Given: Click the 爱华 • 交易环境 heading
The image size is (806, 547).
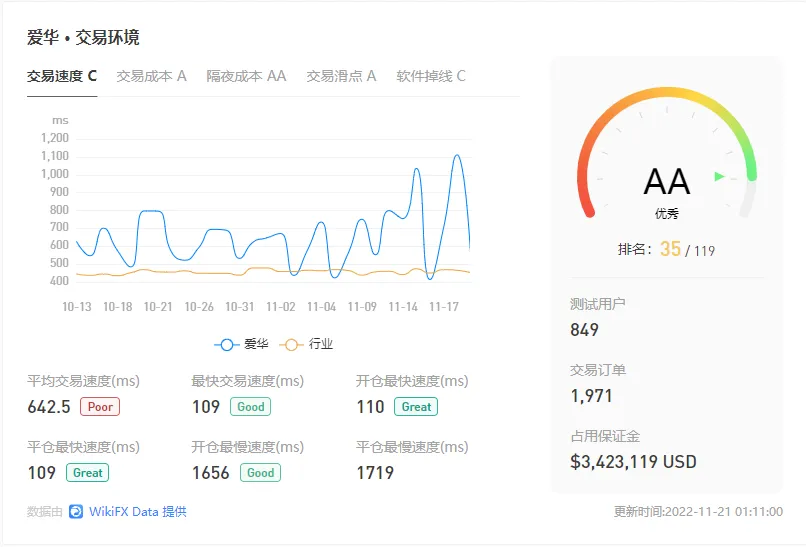Looking at the screenshot, I should tap(83, 38).
